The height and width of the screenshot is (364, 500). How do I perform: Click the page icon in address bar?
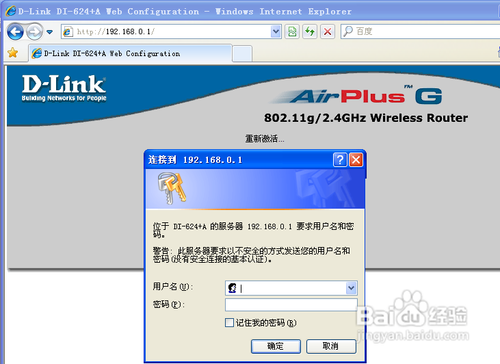point(68,32)
